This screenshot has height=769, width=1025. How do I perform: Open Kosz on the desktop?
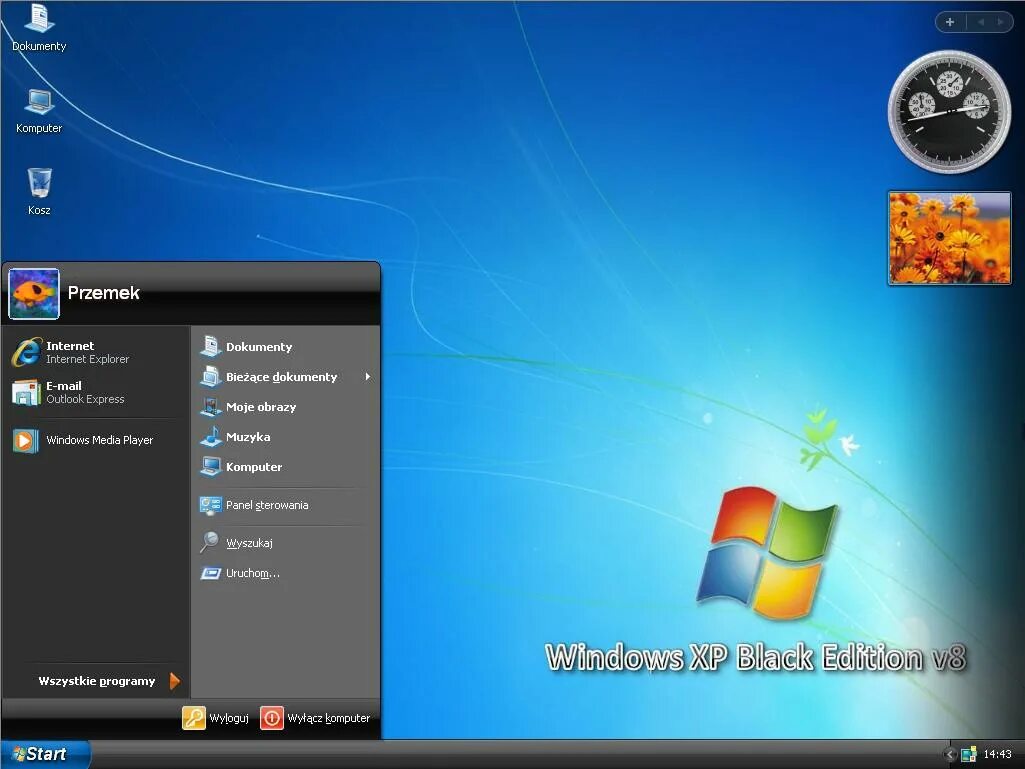39,185
